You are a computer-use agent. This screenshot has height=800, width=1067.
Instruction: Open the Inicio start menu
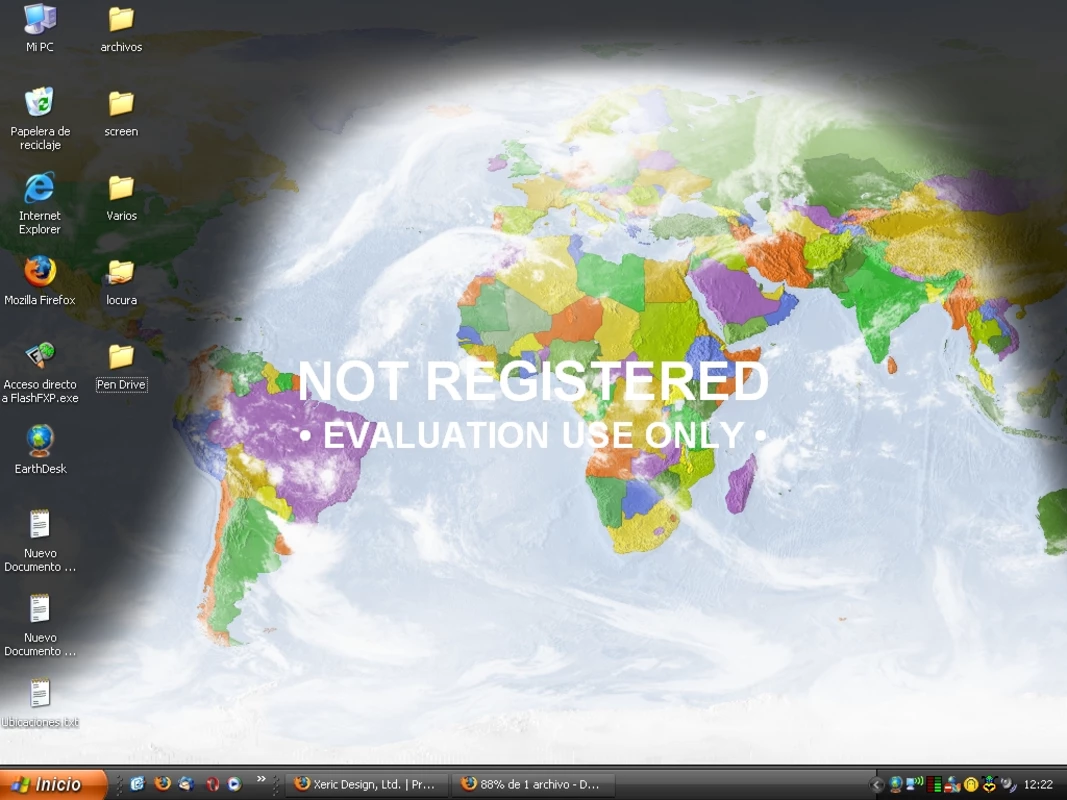coord(53,784)
